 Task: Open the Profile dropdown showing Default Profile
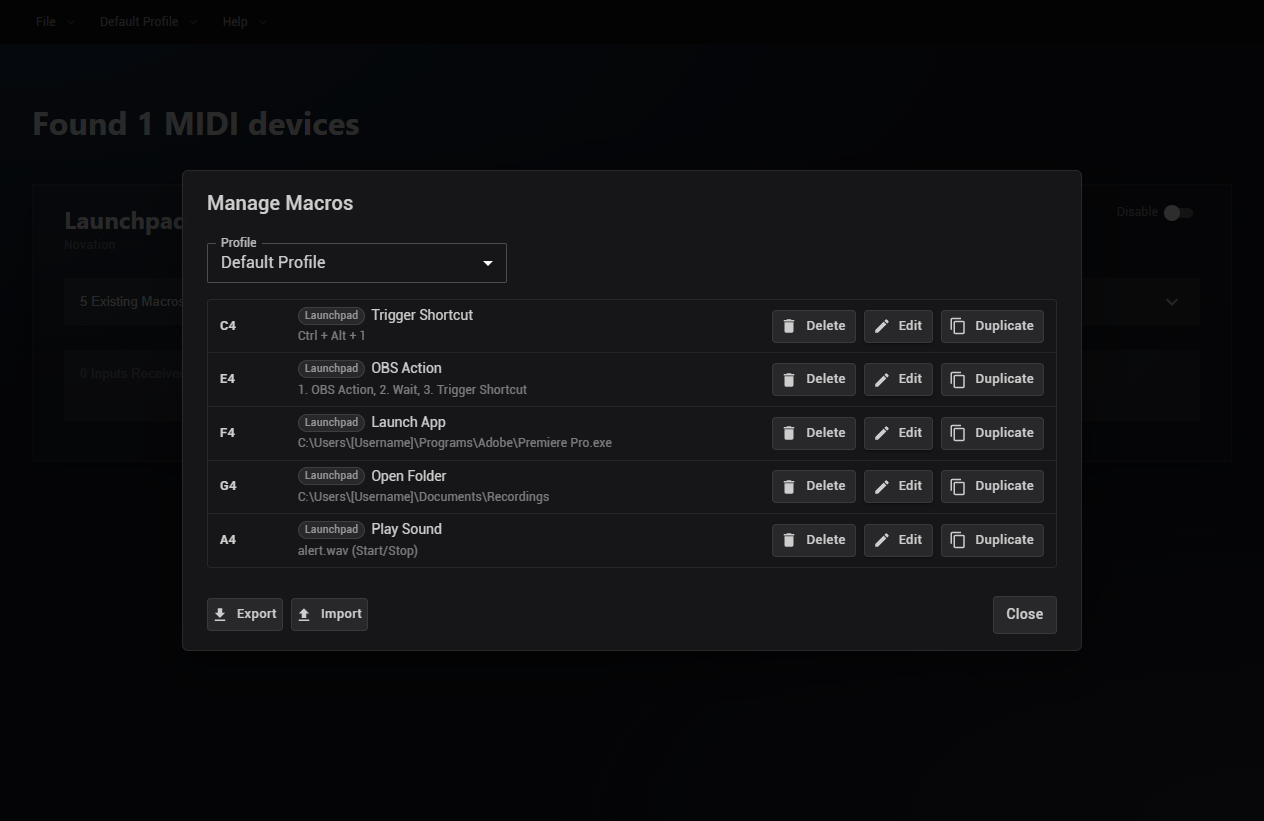click(357, 263)
